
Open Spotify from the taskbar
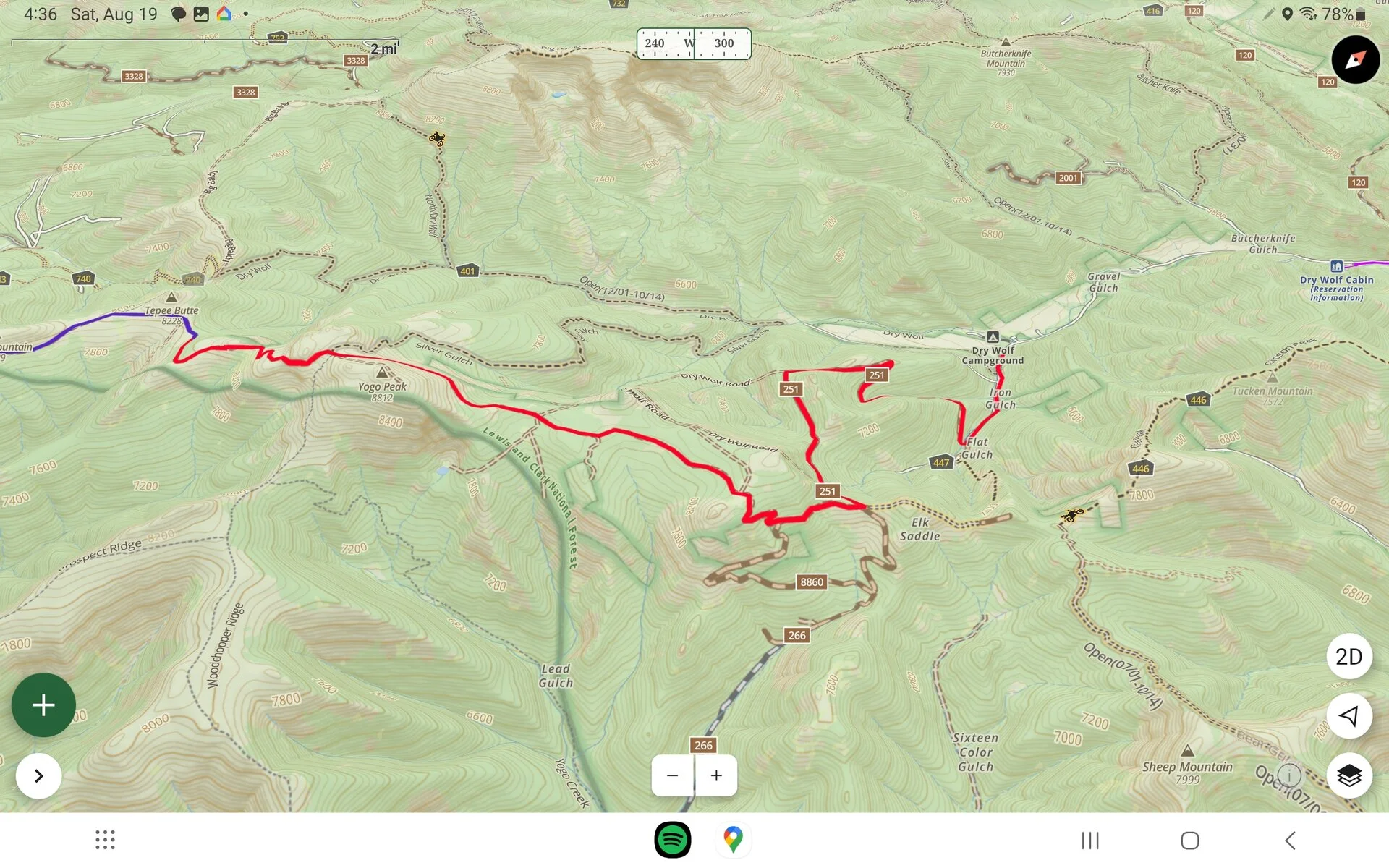[x=673, y=840]
